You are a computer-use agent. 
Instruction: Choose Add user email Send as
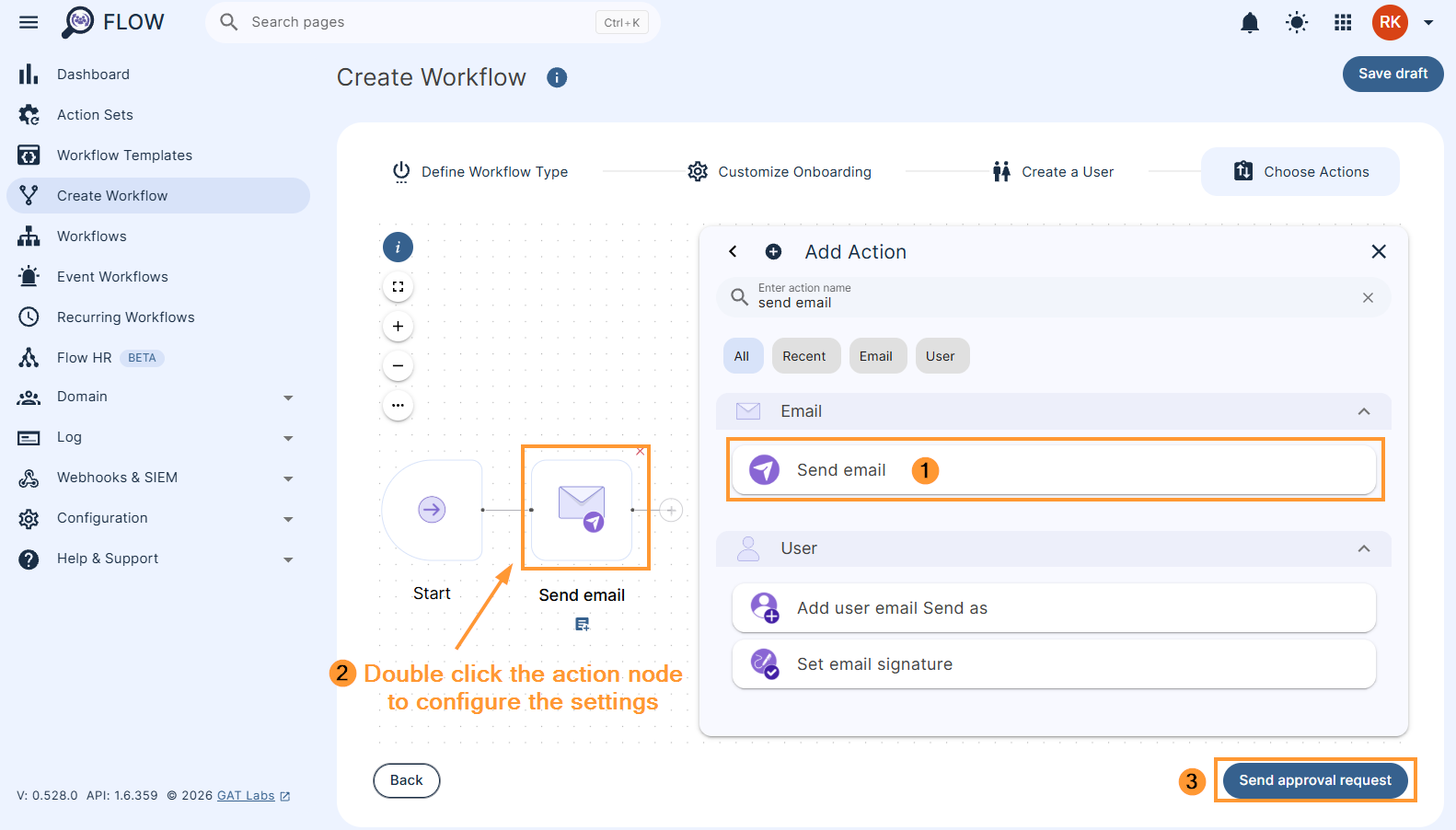(x=1054, y=608)
